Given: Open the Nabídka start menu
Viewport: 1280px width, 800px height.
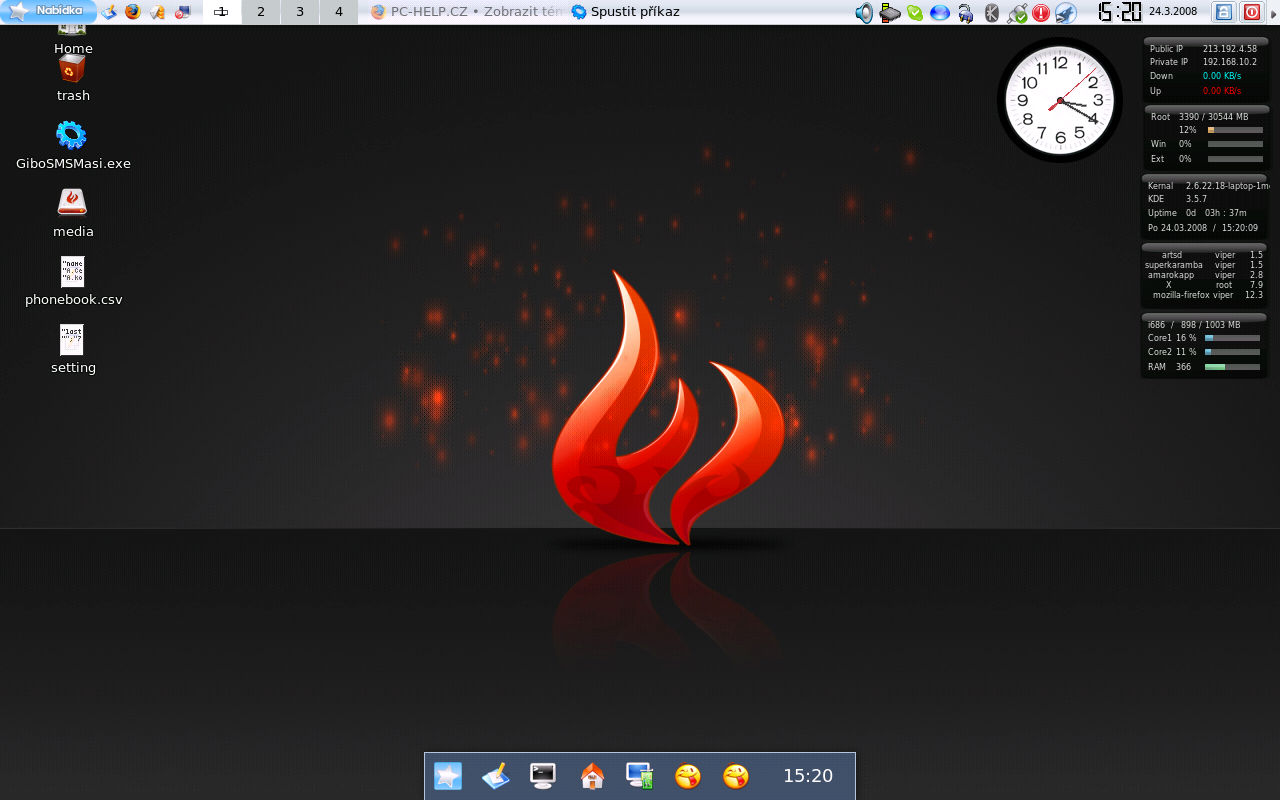Looking at the screenshot, I should [x=48, y=12].
